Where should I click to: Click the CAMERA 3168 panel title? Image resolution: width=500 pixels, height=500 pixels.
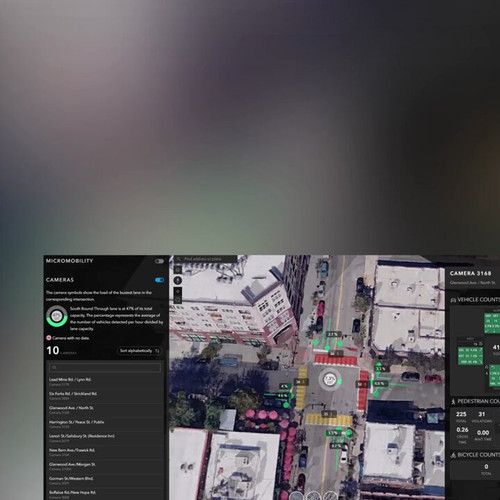pos(470,274)
